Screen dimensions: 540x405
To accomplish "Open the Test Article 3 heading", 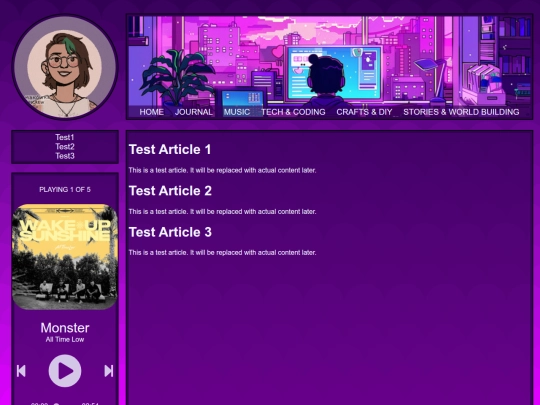I will (170, 232).
